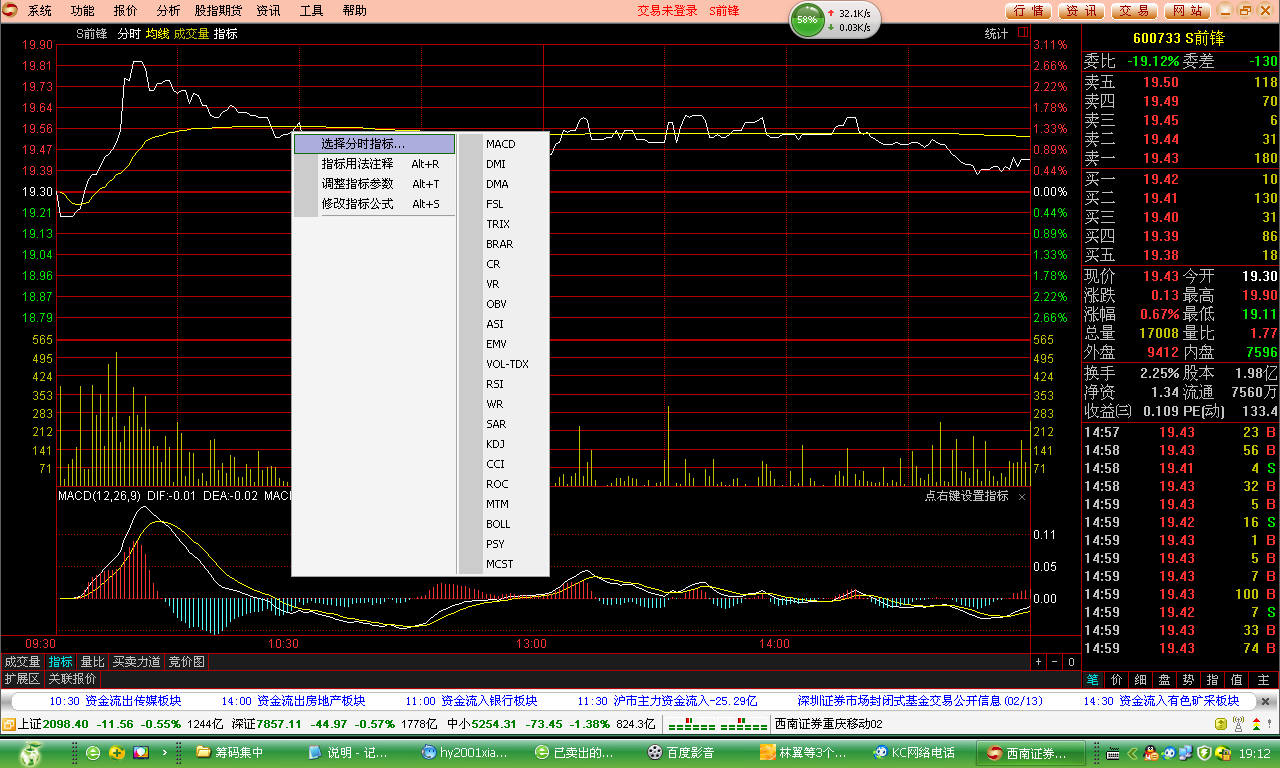Viewport: 1280px width, 768px height.
Task: Click the 统计 label above chart
Action: (x=997, y=33)
